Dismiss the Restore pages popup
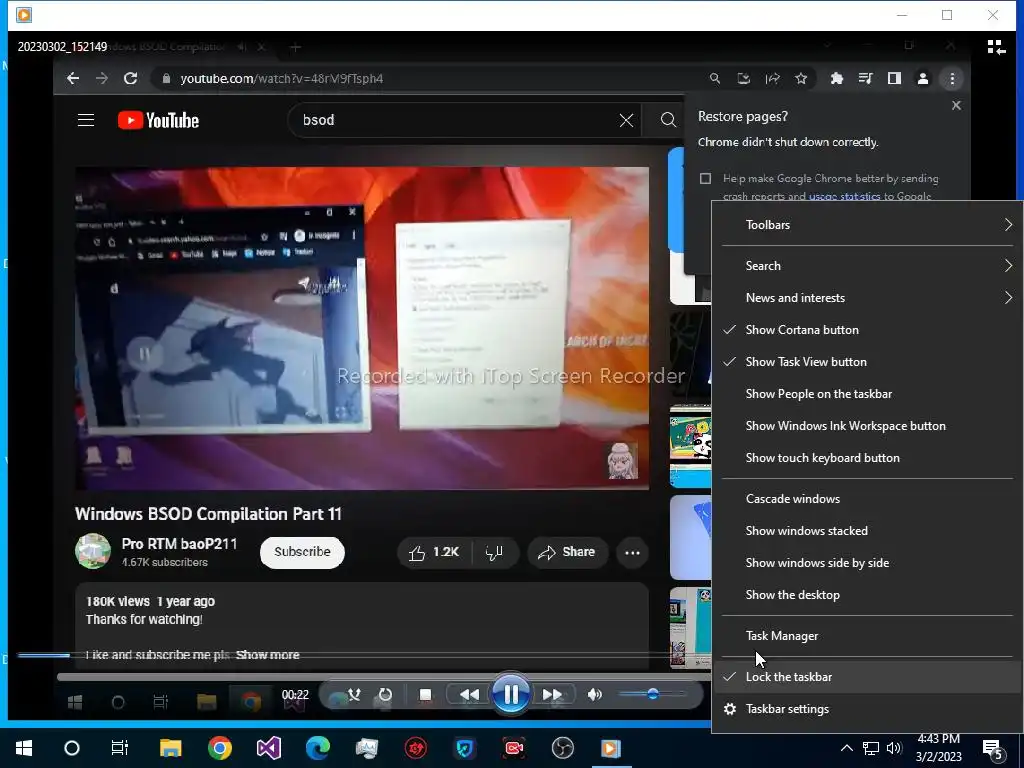This screenshot has width=1024, height=768. 956,106
